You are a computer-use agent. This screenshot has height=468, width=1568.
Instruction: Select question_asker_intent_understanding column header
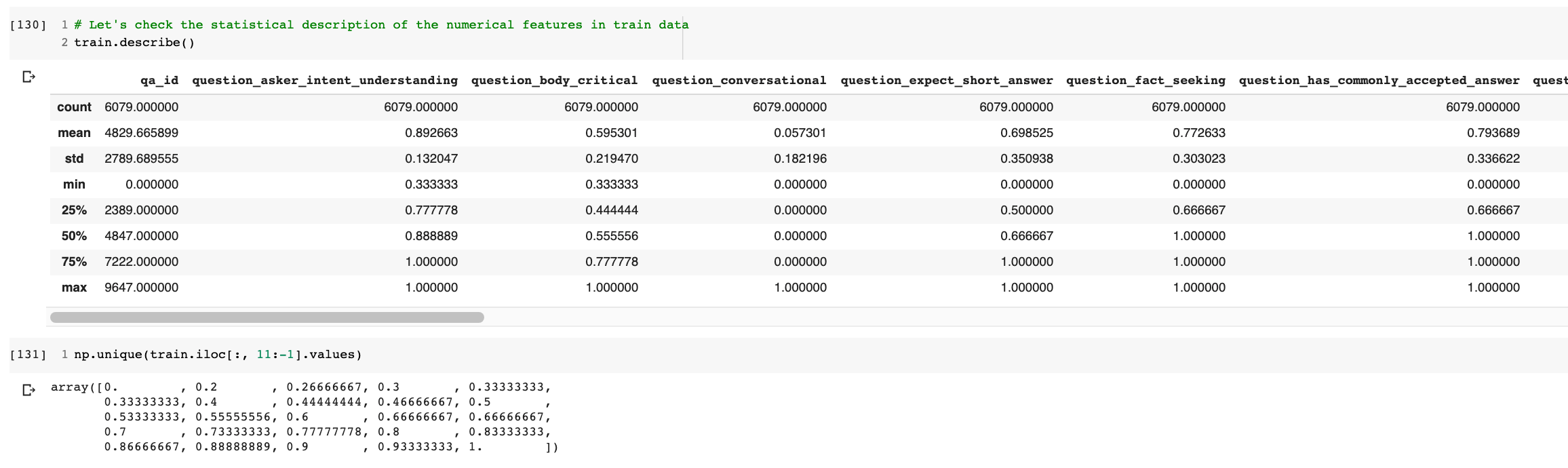pos(325,81)
